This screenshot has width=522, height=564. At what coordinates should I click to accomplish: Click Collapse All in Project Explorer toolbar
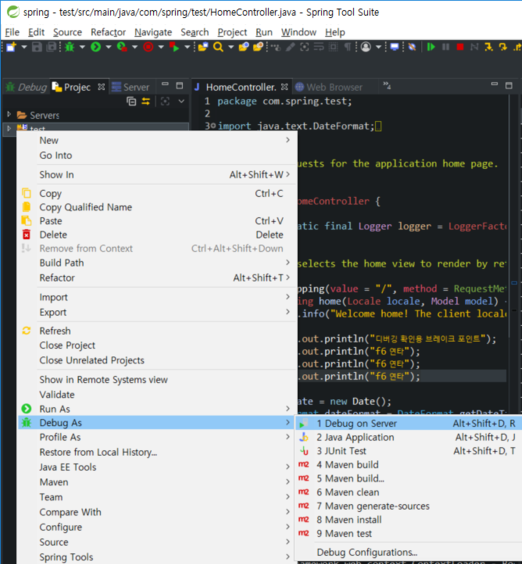132,101
